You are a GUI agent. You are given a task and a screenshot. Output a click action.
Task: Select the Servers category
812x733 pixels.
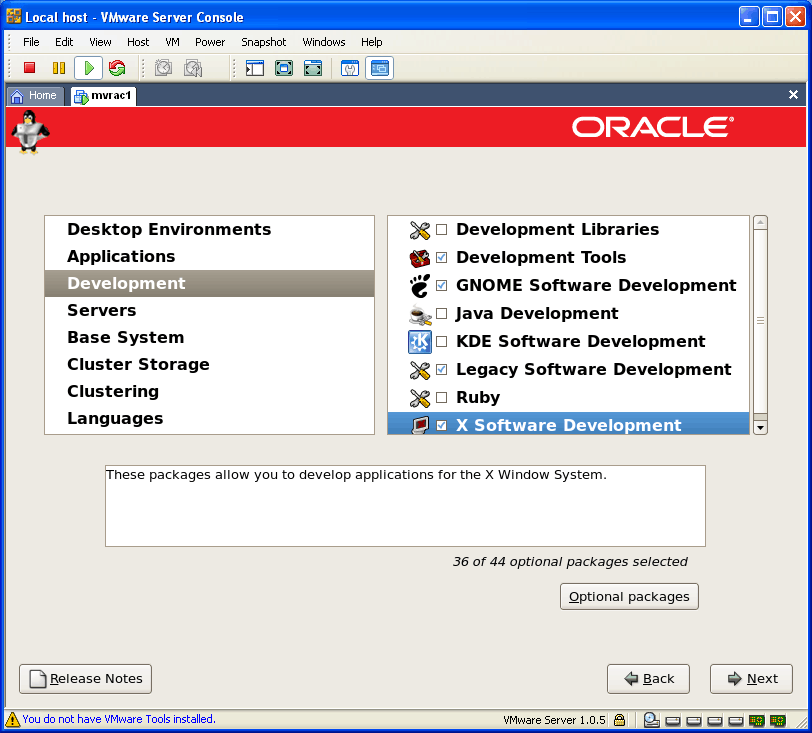[102, 310]
